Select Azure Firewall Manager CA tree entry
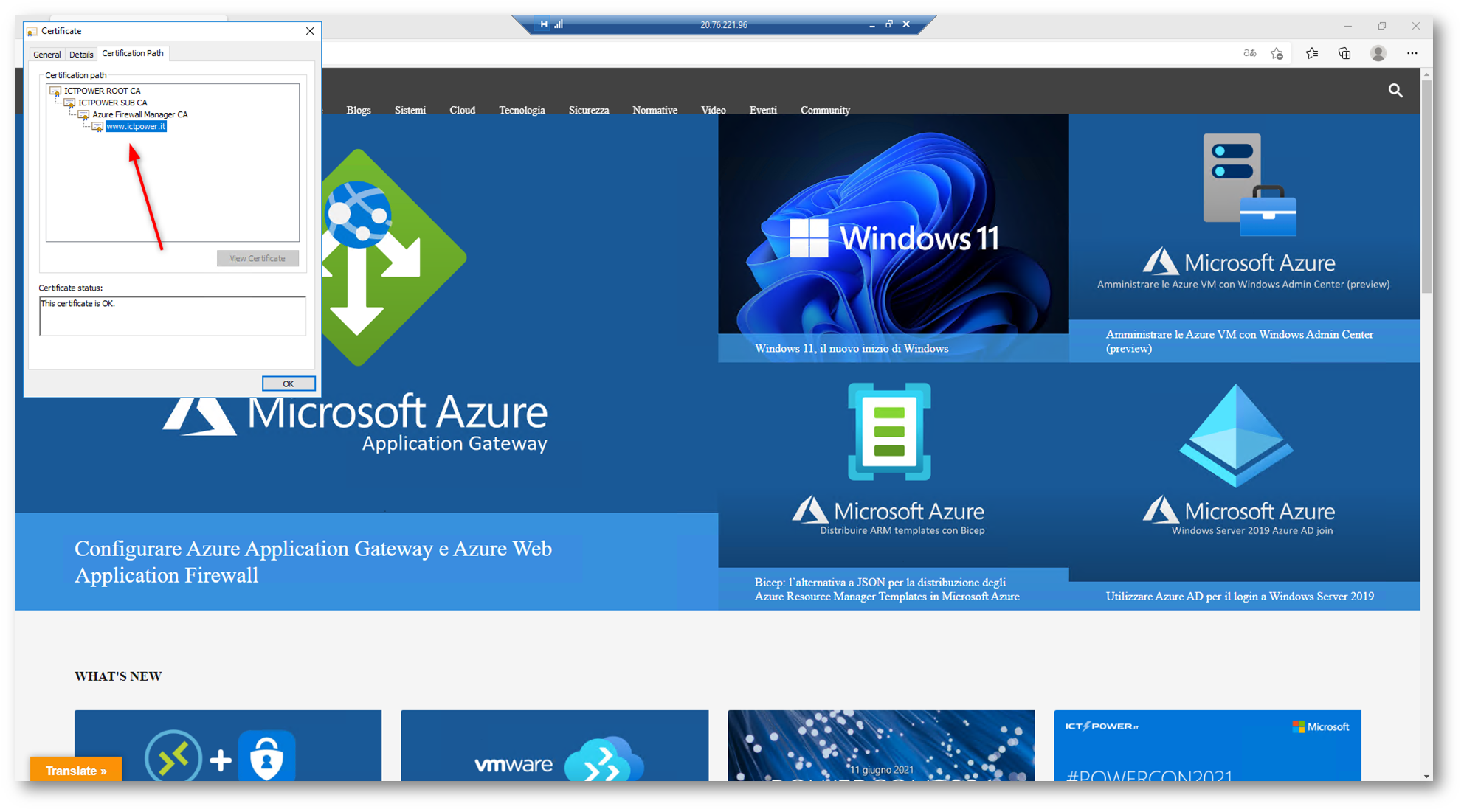 (139, 114)
